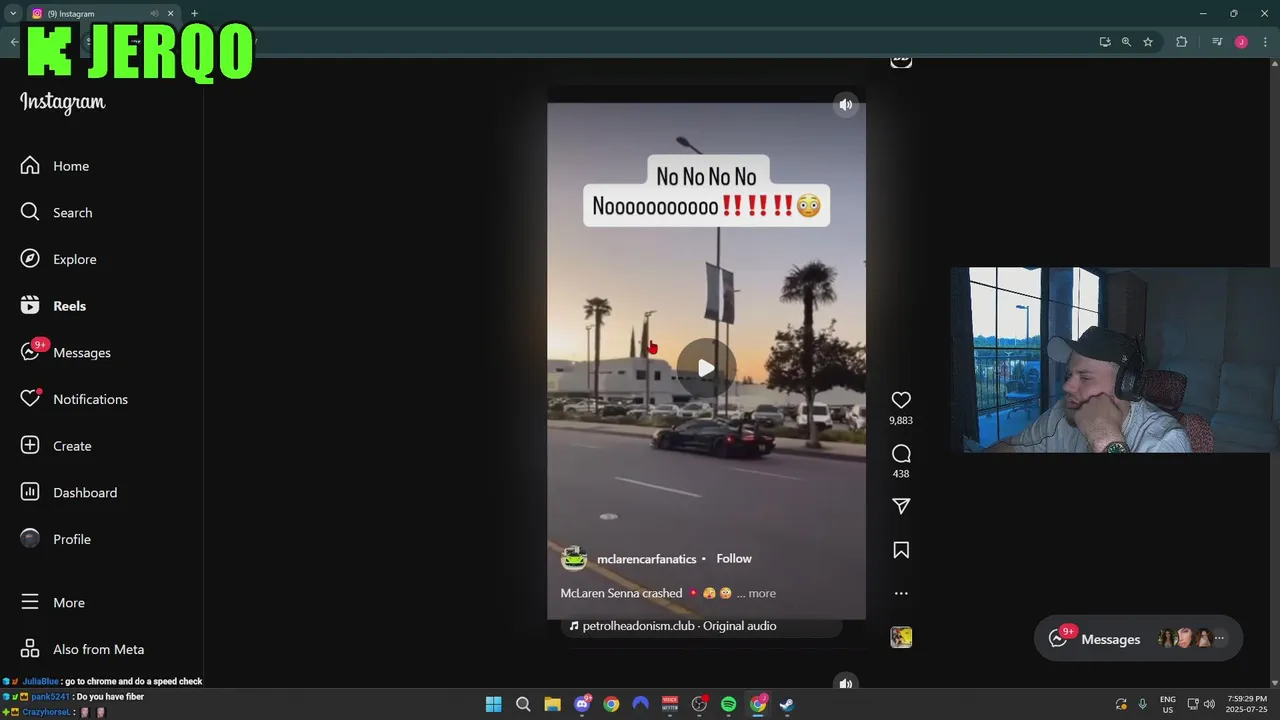Screen dimensions: 1280x720
Task: Click the 438 comments count
Action: click(x=901, y=474)
